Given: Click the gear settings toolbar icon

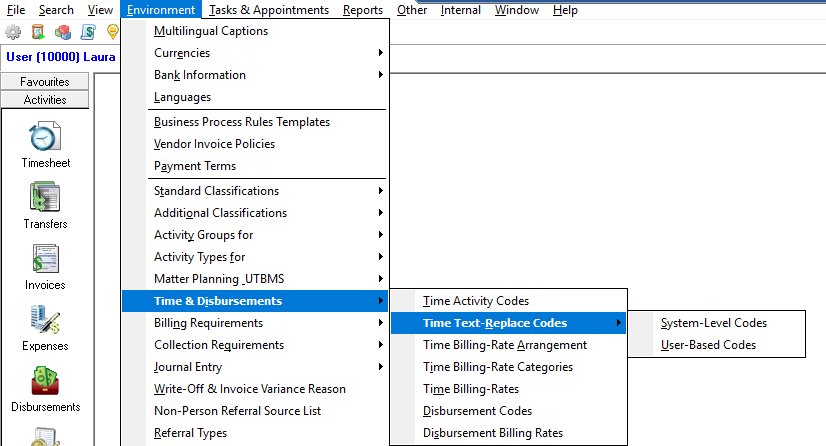Looking at the screenshot, I should 13,33.
